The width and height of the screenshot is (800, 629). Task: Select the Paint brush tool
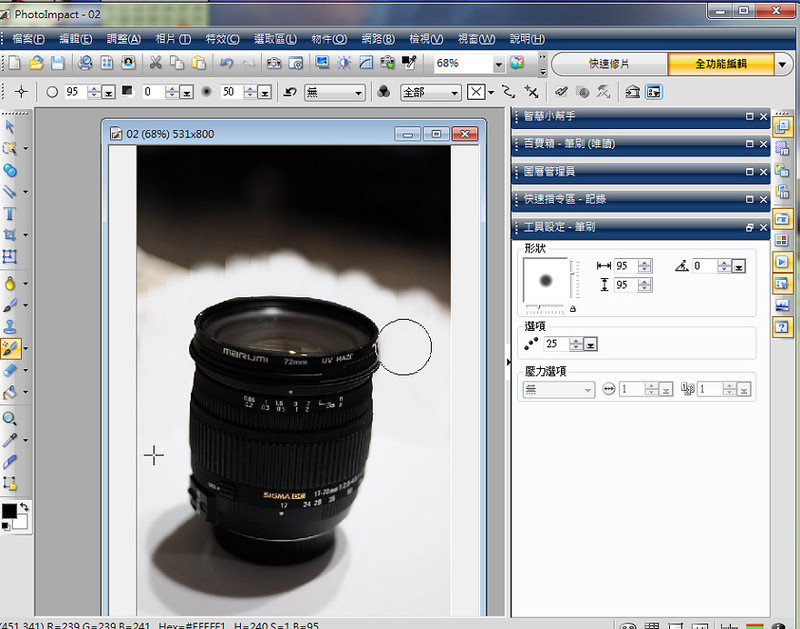(10, 305)
